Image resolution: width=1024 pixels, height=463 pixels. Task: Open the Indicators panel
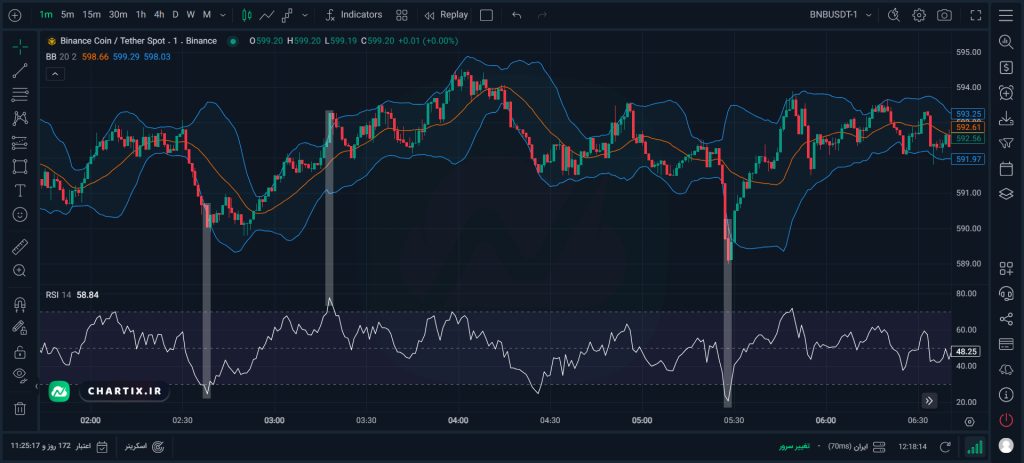[353, 15]
